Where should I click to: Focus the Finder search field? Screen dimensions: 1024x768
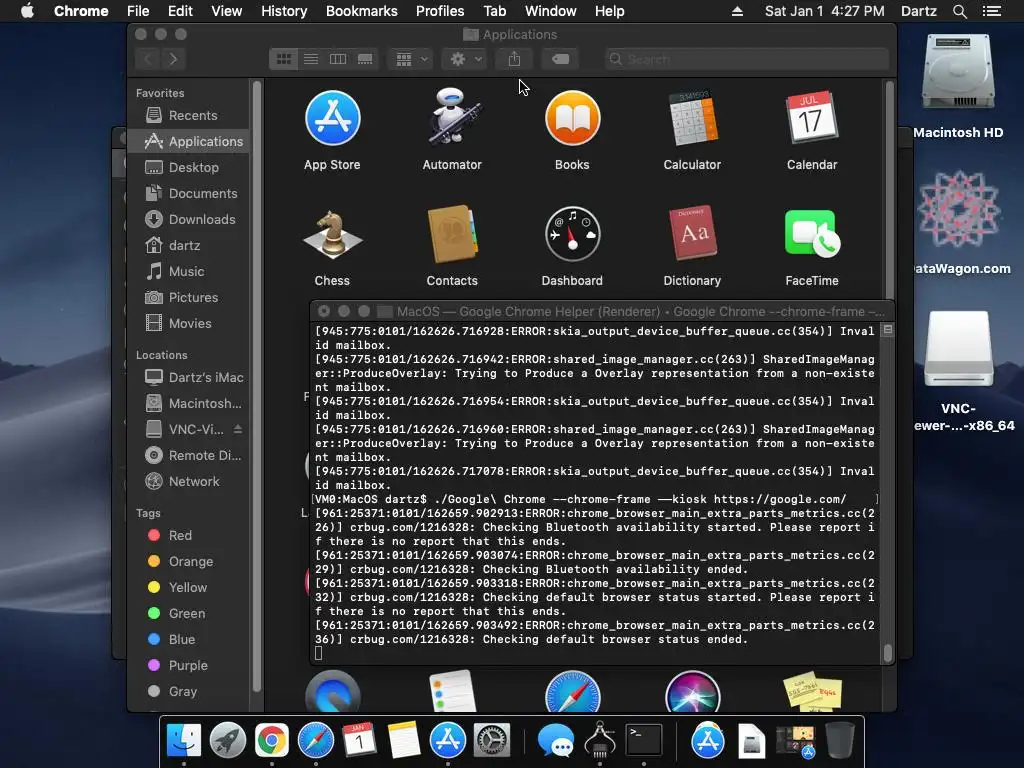[x=746, y=59]
